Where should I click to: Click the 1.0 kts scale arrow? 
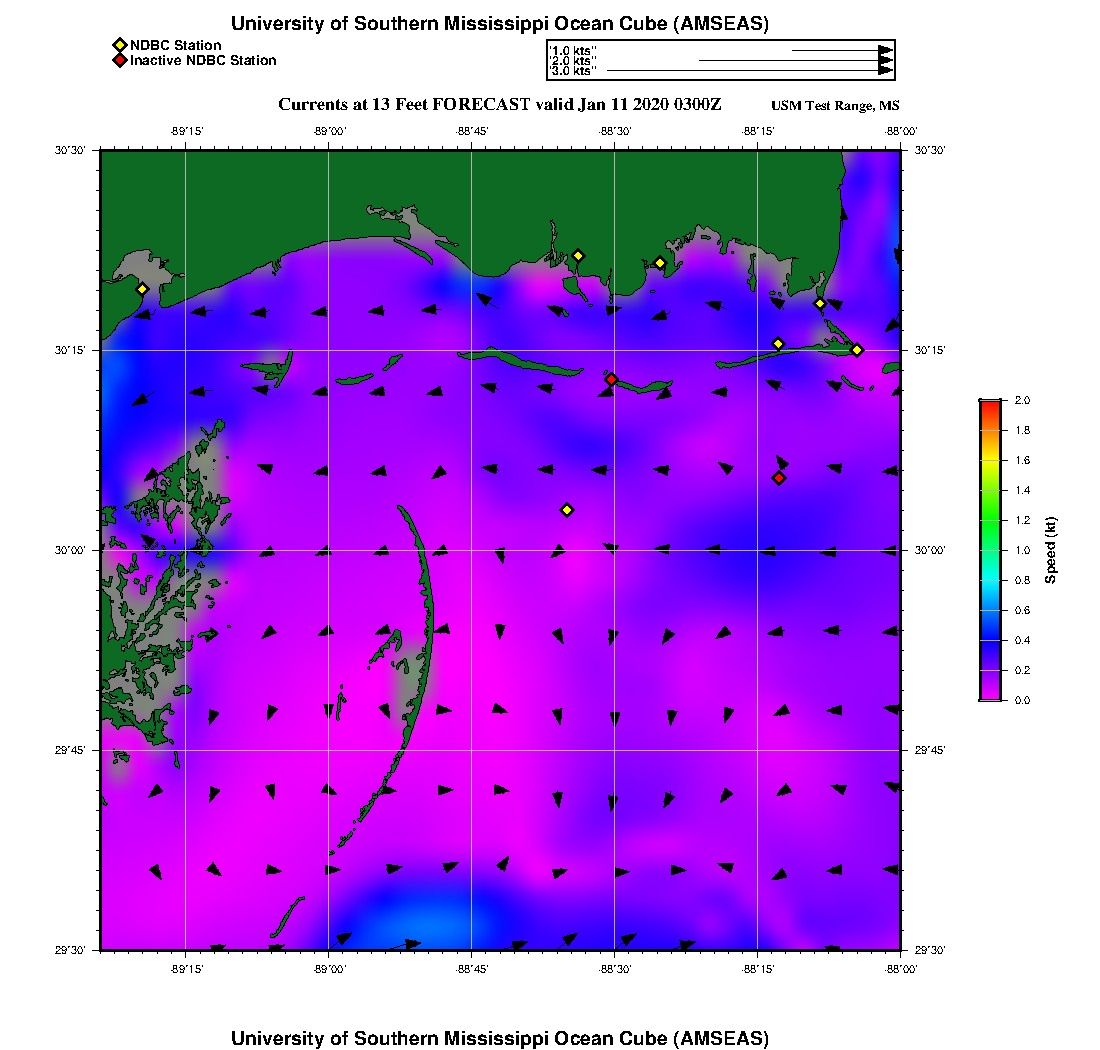[840, 50]
